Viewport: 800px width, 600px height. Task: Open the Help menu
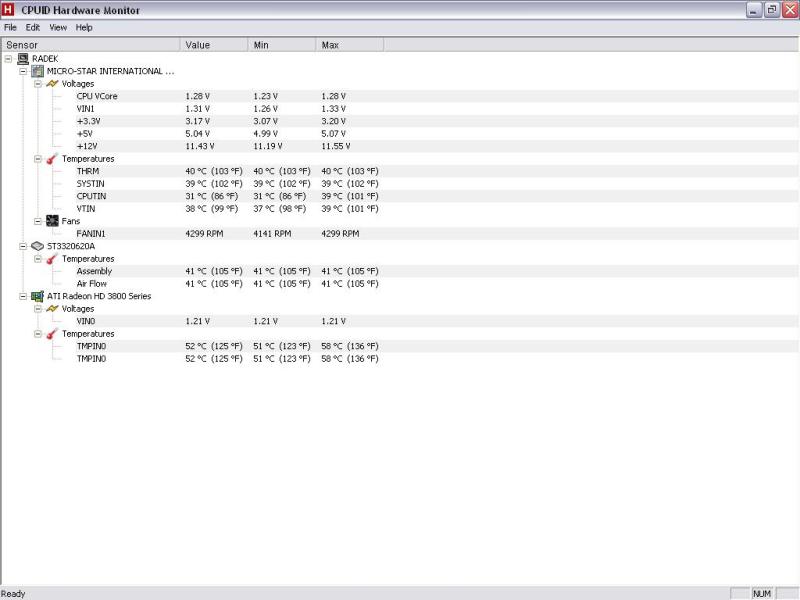(x=84, y=28)
